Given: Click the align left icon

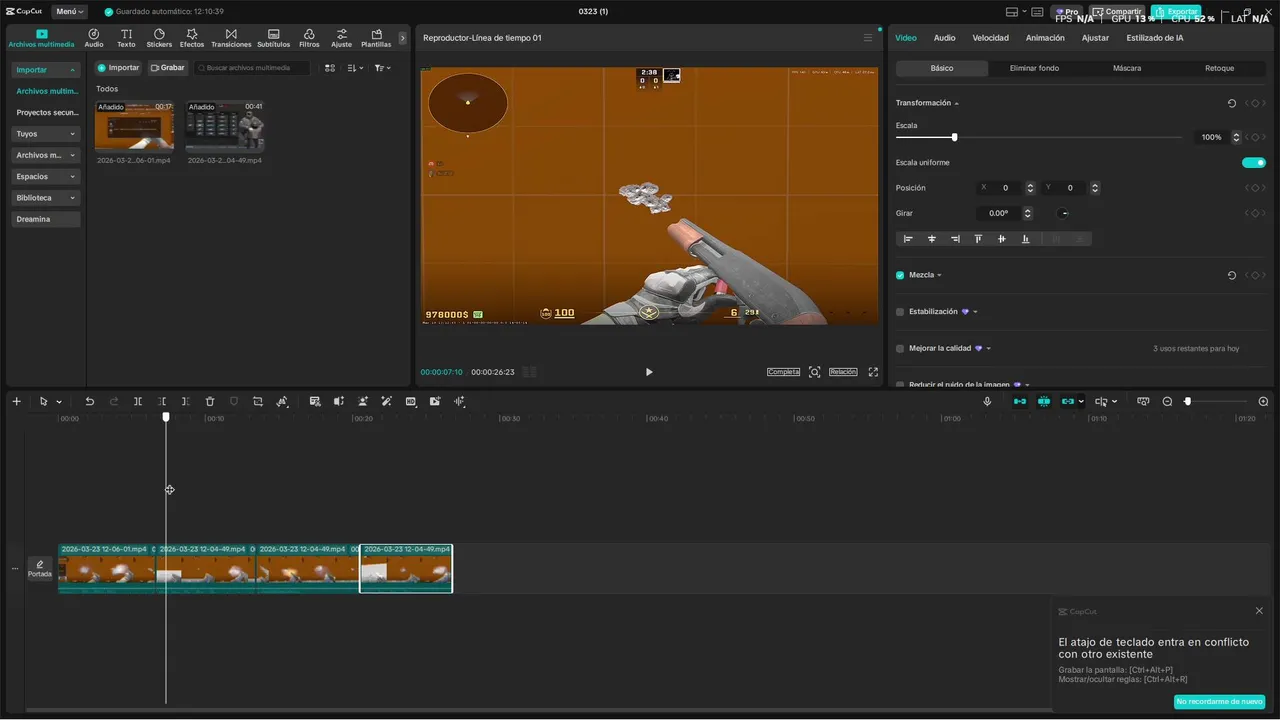Looking at the screenshot, I should pos(908,239).
